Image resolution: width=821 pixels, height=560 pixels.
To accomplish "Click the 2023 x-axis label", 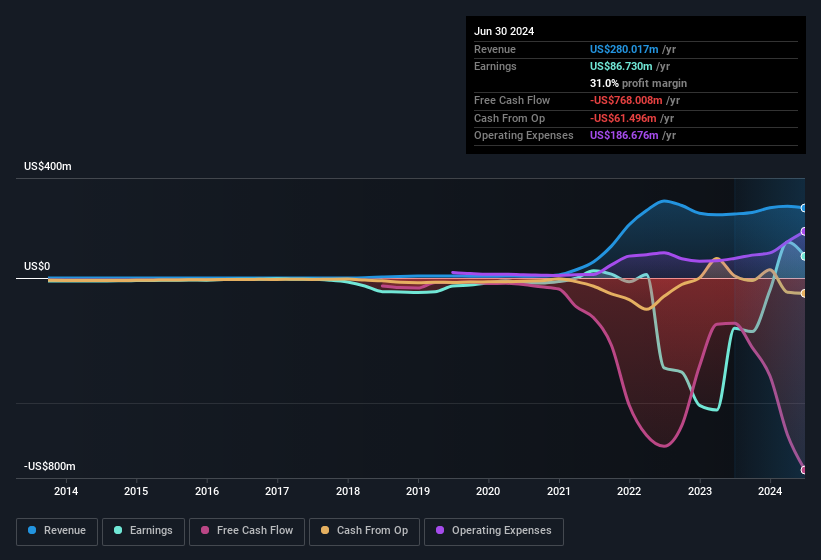I will pyautogui.click(x=700, y=491).
